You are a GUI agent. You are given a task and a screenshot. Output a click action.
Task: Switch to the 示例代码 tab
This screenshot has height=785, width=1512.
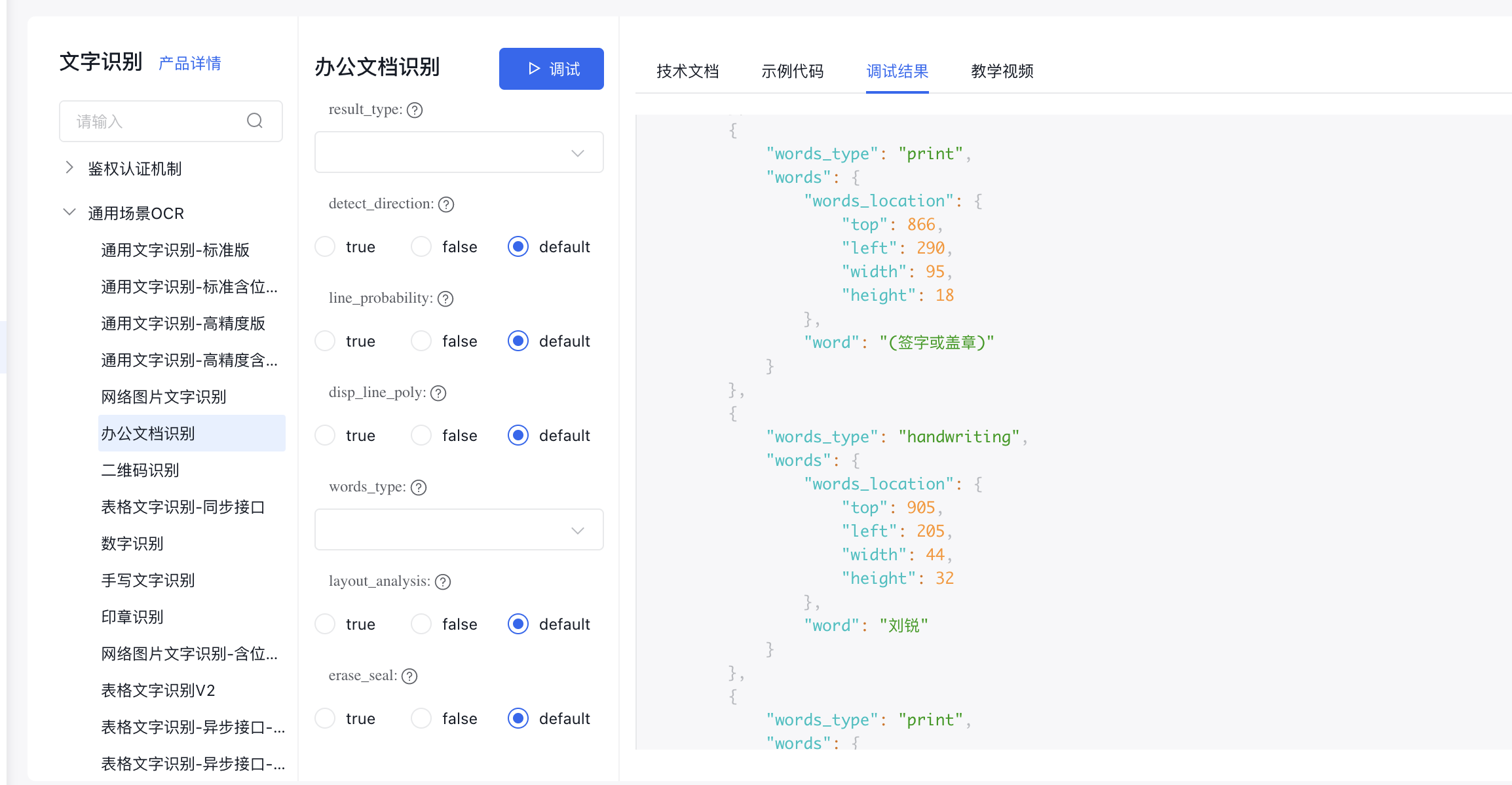[x=793, y=71]
